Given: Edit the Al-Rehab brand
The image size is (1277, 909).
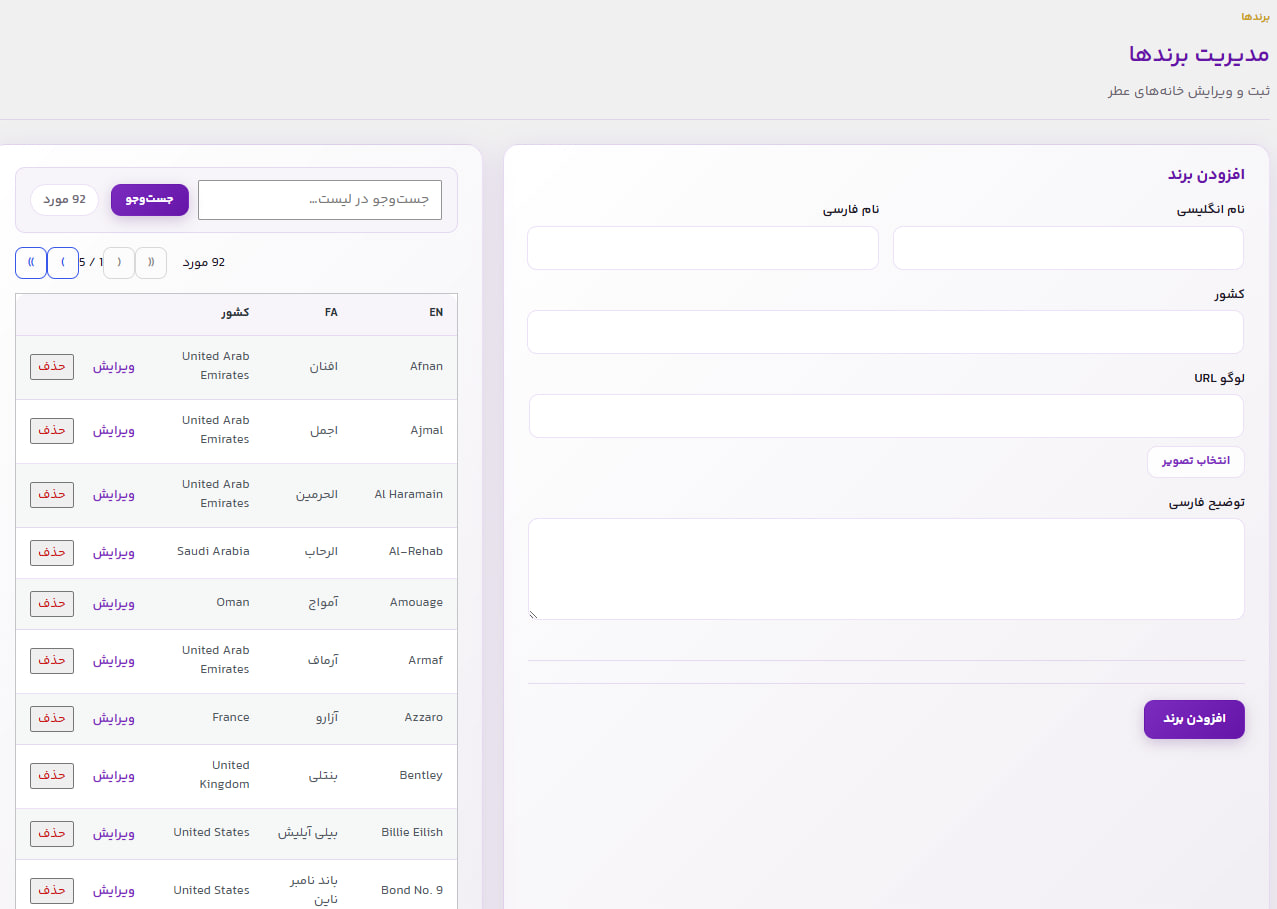Looking at the screenshot, I should pyautogui.click(x=114, y=552).
